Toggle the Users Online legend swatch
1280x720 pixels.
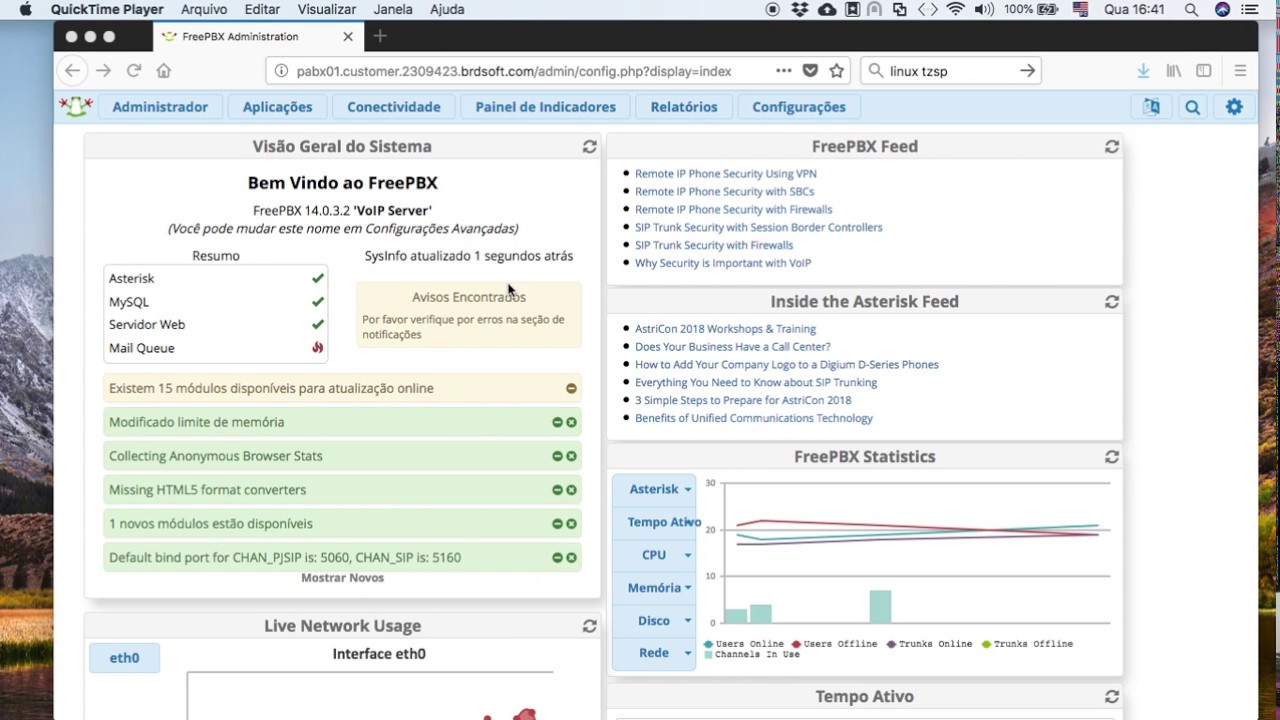709,644
